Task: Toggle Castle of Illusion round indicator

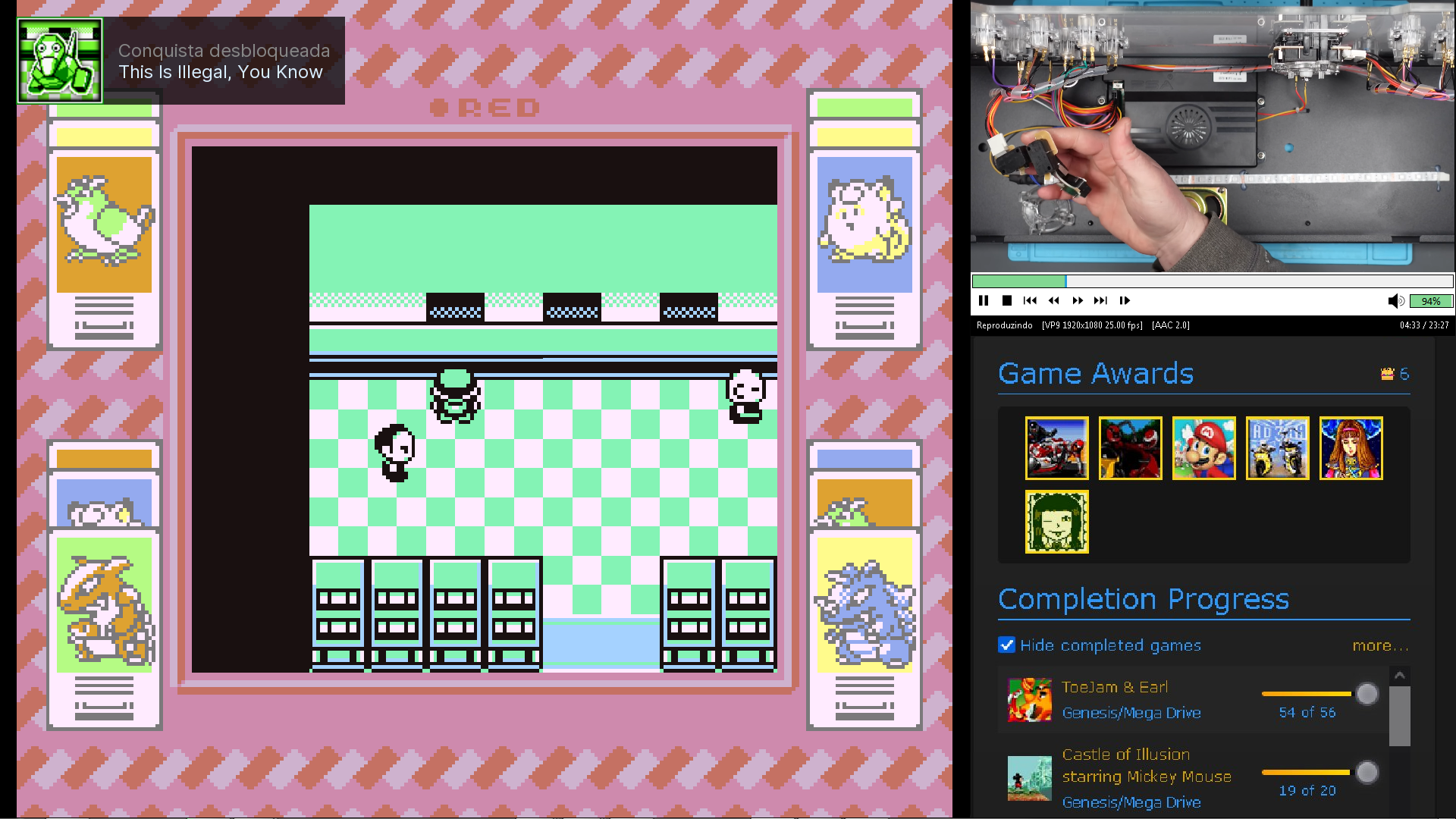Action: (1367, 773)
